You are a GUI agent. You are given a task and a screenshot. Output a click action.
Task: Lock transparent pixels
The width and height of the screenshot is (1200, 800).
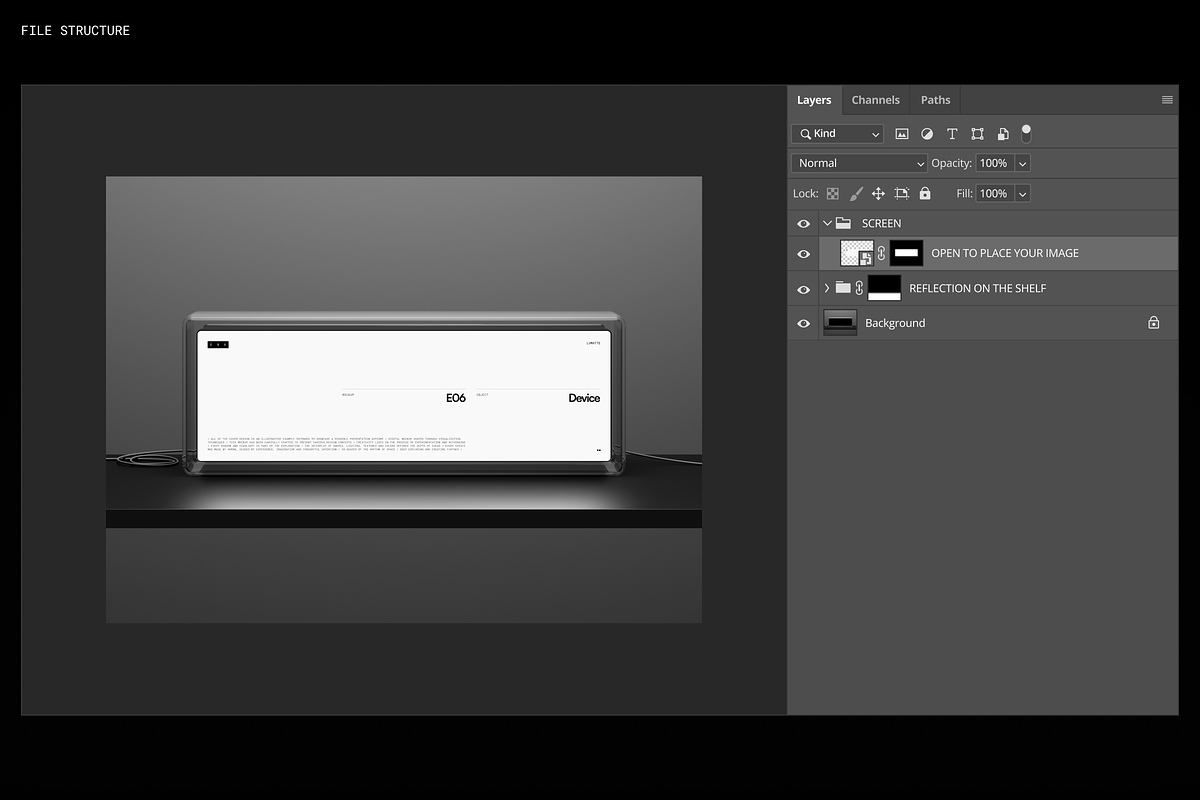(x=832, y=194)
